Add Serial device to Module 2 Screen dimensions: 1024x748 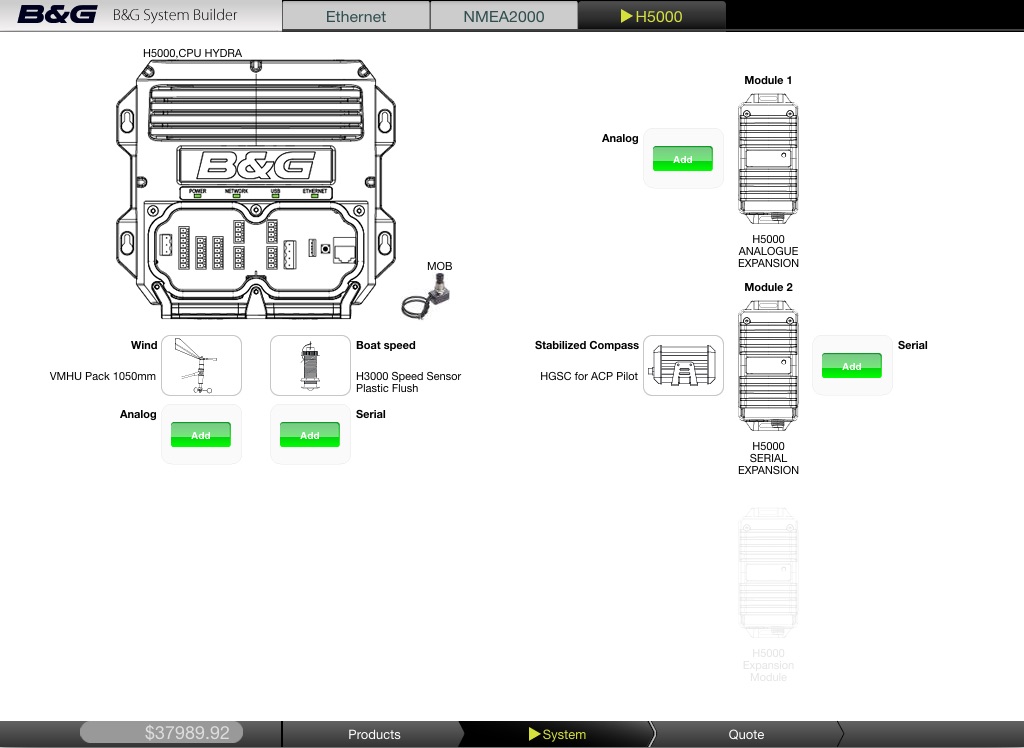(852, 366)
